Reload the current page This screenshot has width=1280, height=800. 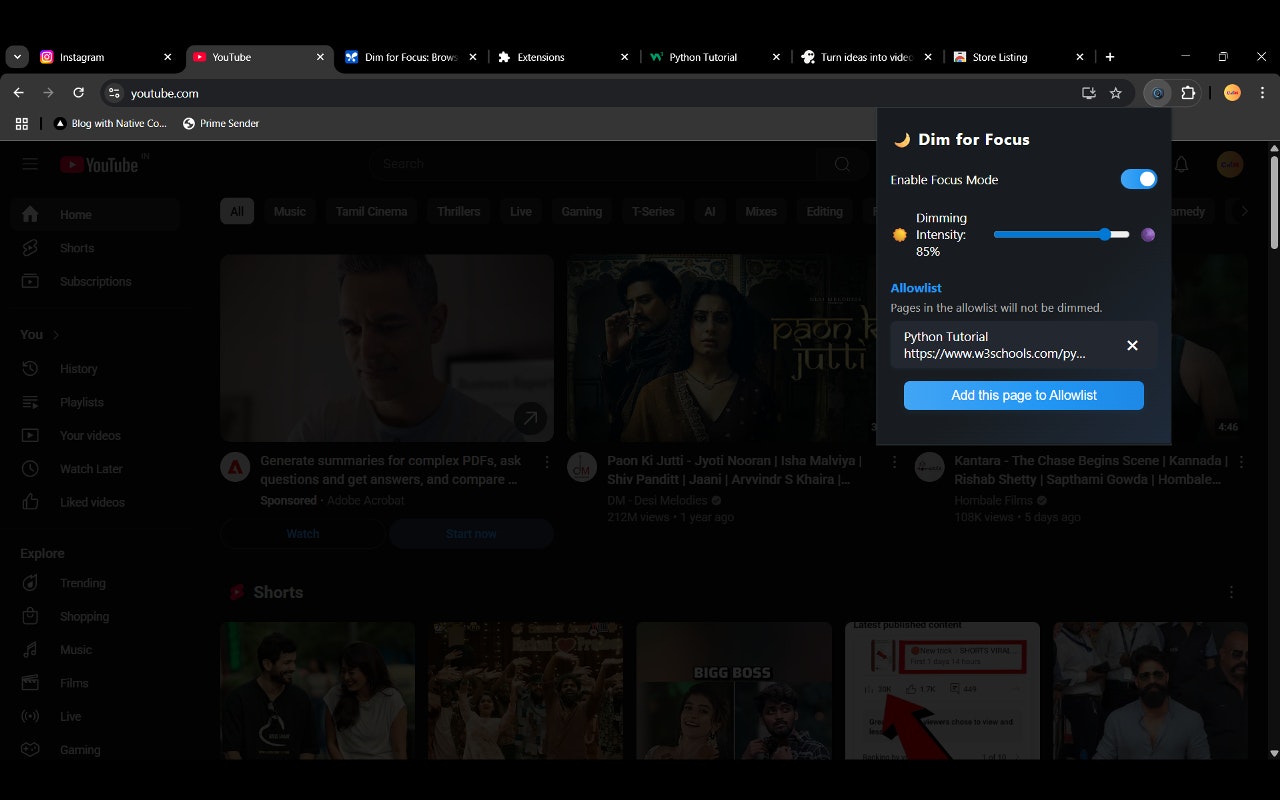pyautogui.click(x=78, y=93)
